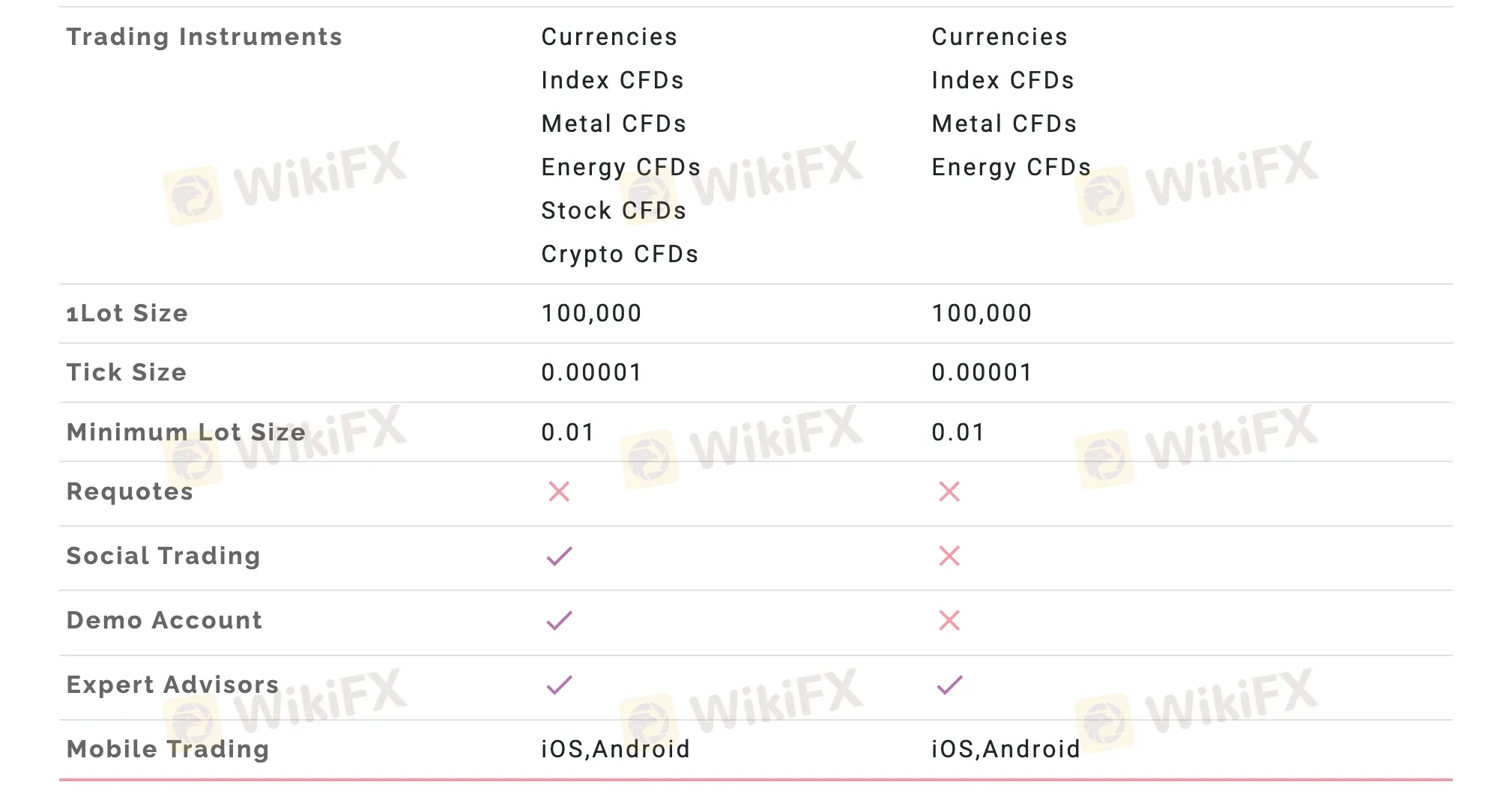Viewport: 1509px width, 812px height.
Task: Click the Mobile Trading label
Action: pyautogui.click(x=168, y=749)
